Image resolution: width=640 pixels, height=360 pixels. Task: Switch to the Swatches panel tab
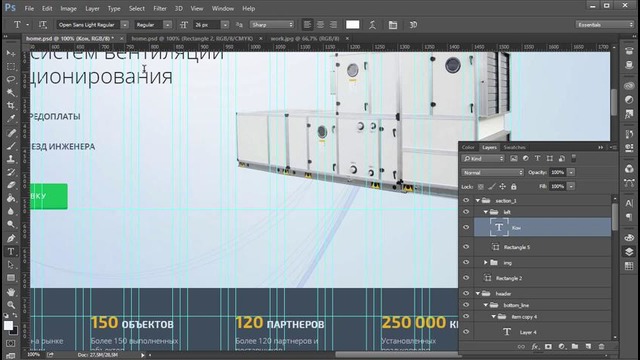click(514, 147)
